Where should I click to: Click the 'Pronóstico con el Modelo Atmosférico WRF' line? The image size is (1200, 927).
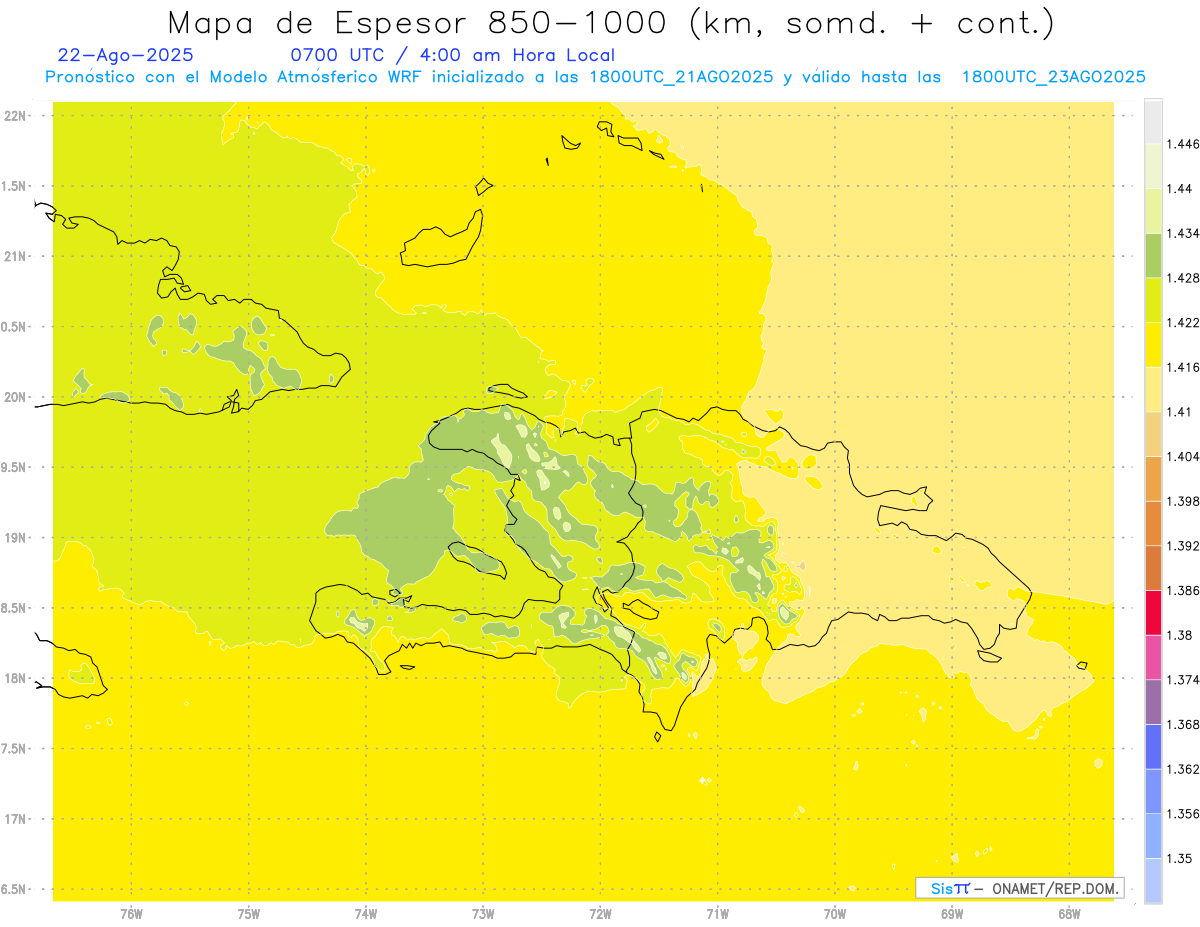595,77
